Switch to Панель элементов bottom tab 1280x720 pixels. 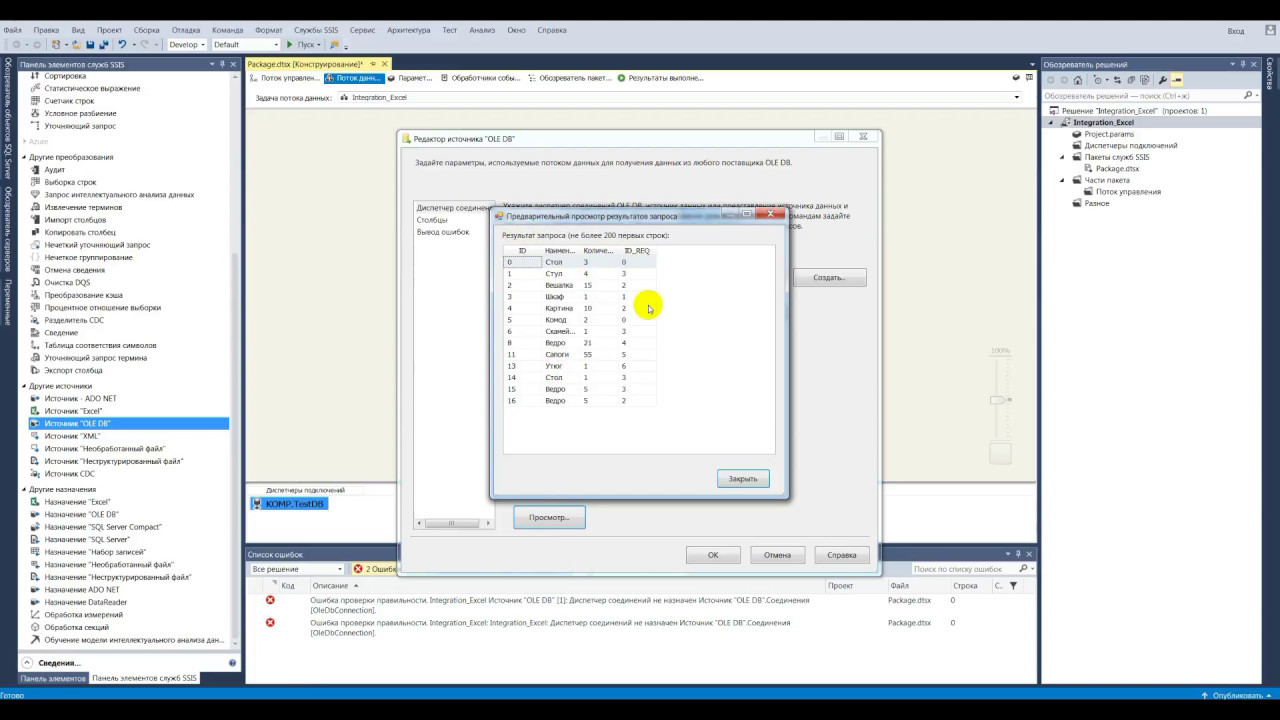tap(54, 678)
